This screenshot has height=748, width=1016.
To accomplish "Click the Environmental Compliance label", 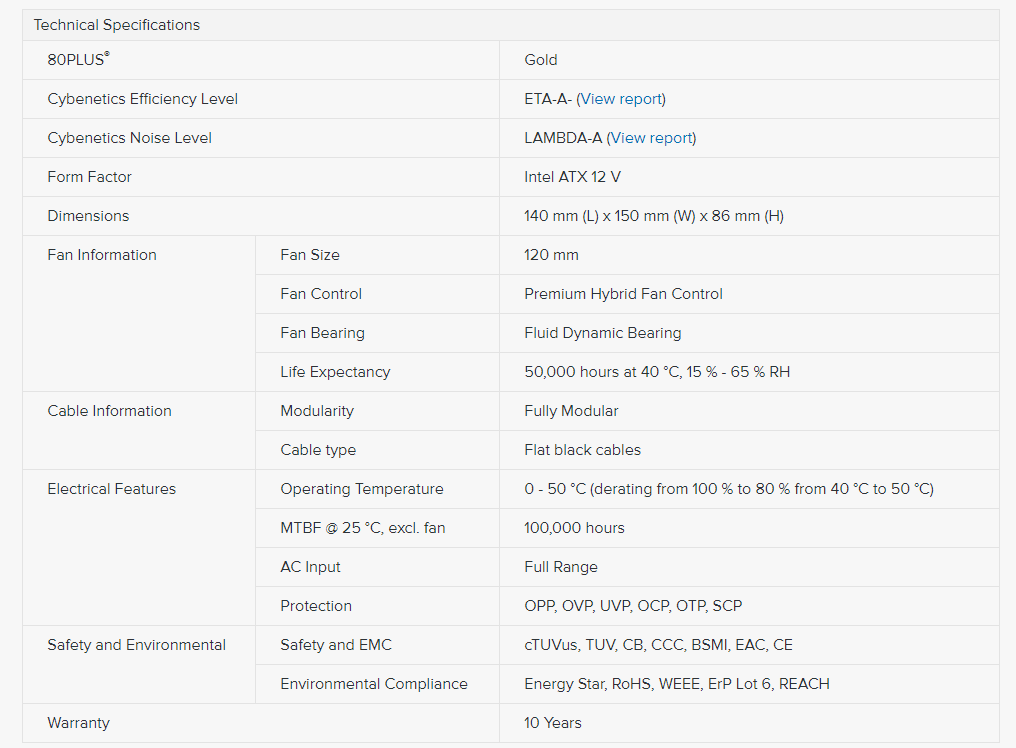I will pyautogui.click(x=373, y=684).
